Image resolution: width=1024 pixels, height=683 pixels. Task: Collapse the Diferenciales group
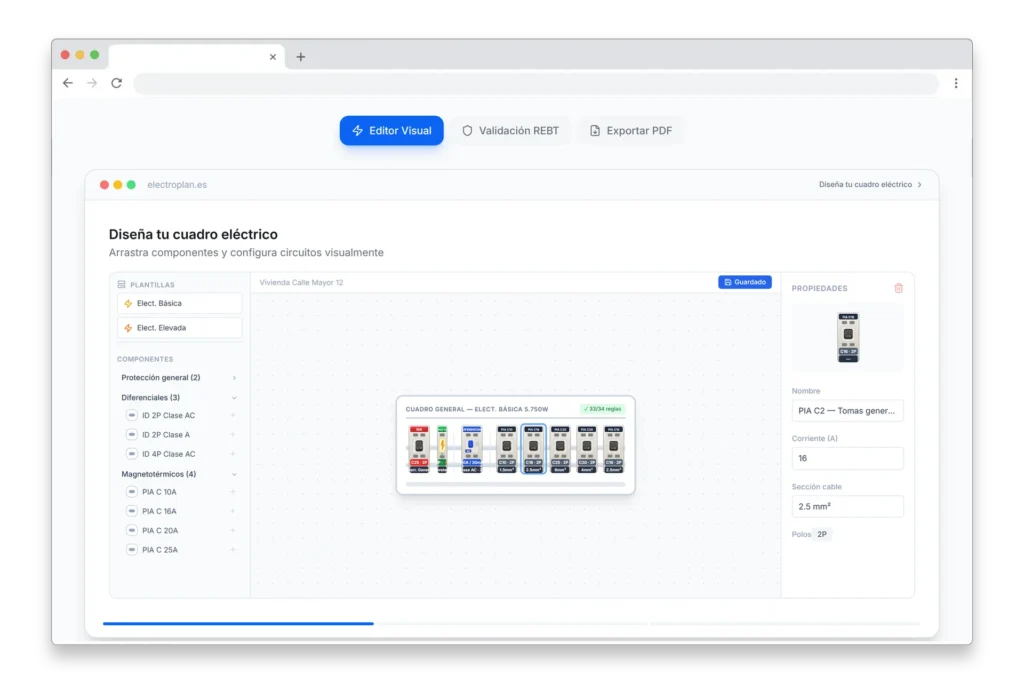tap(178, 397)
